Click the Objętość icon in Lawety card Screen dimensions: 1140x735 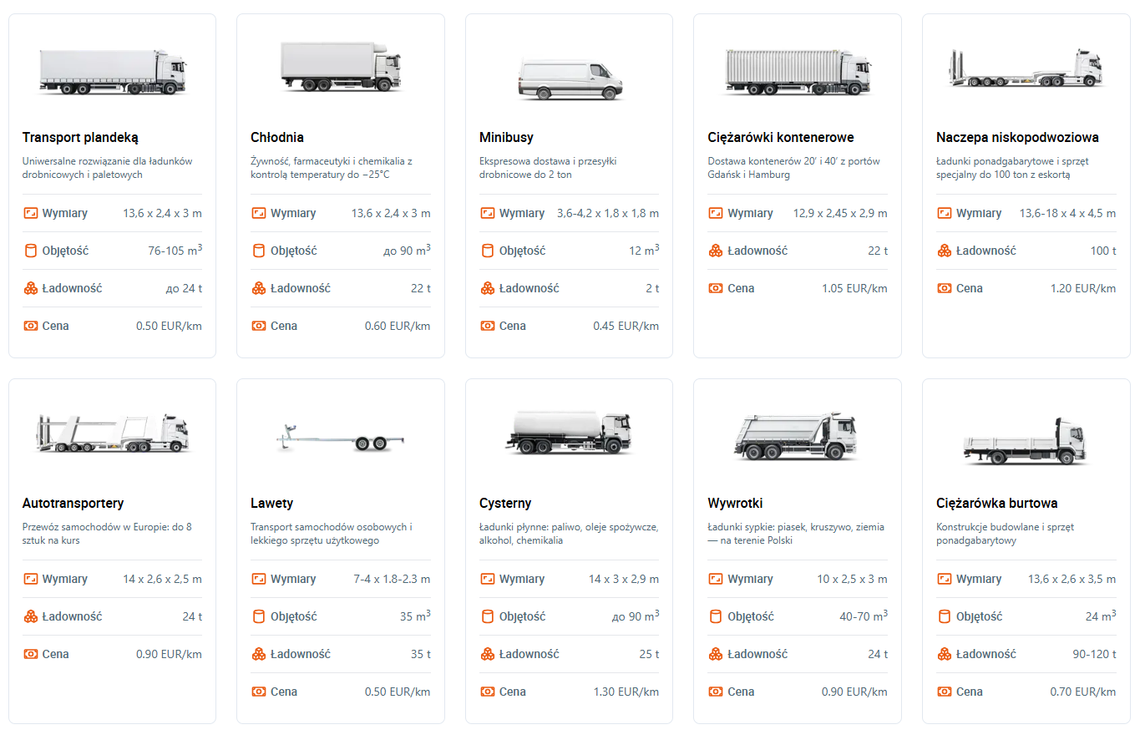(x=259, y=616)
